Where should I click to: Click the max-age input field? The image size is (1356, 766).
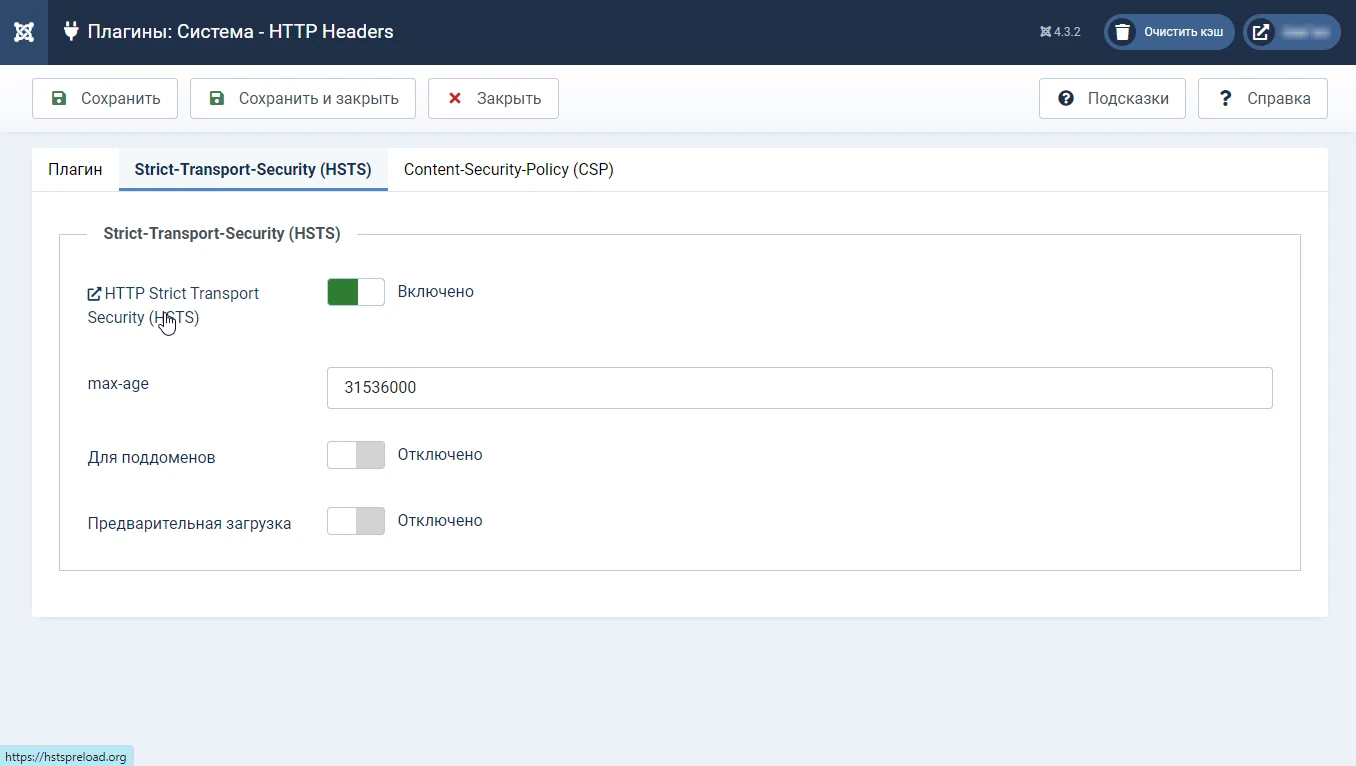click(x=800, y=388)
